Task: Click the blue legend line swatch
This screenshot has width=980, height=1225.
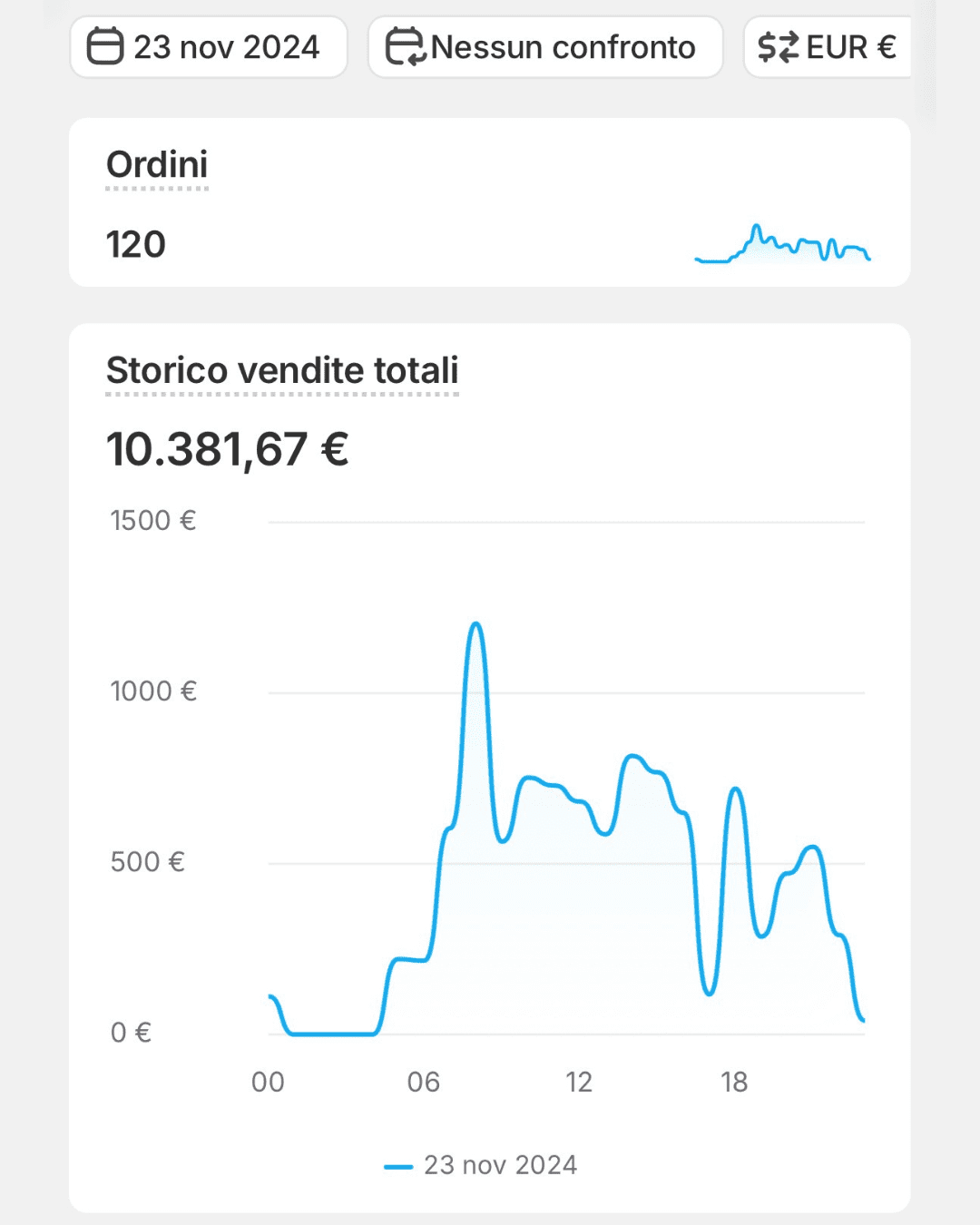Action: pyautogui.click(x=398, y=1167)
